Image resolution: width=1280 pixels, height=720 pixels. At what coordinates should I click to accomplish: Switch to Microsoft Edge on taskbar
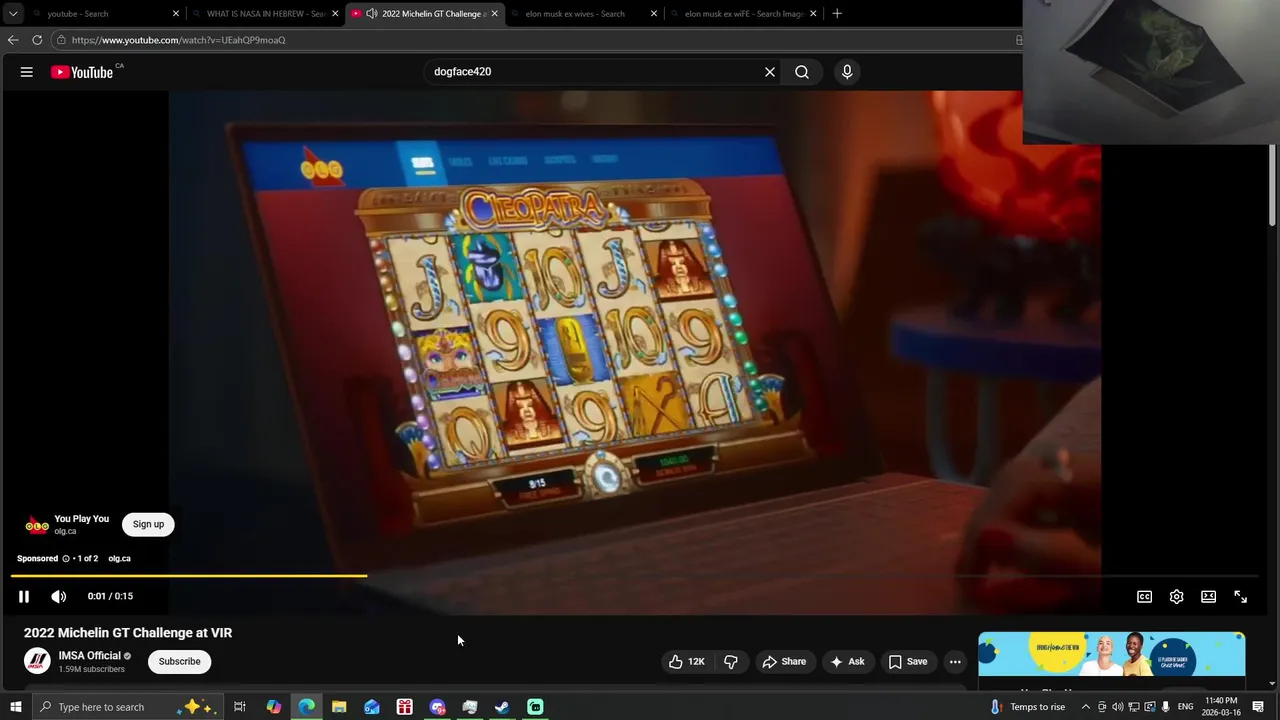coord(306,707)
